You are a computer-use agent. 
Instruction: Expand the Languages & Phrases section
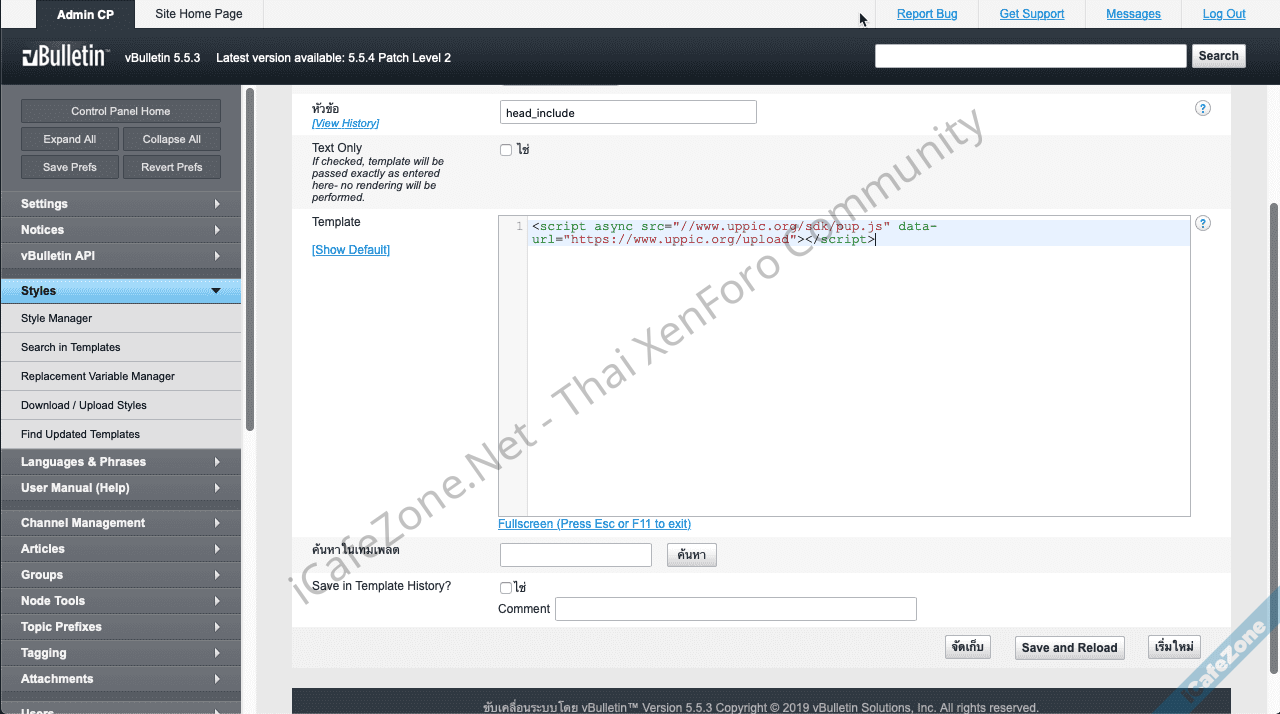pos(121,462)
